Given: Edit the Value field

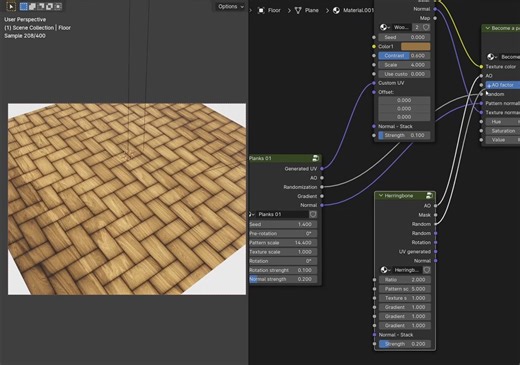Looking at the screenshot, I should pos(503,140).
